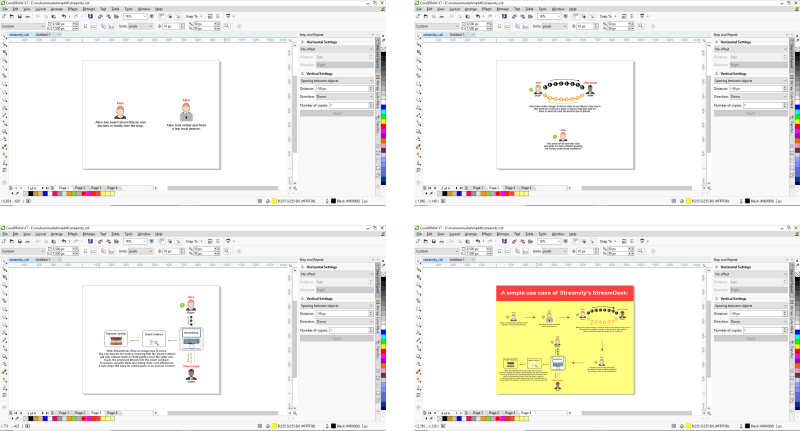
Task: Select the Rectangle tool in the bottom-right window
Action: pyautogui.click(x=419, y=309)
